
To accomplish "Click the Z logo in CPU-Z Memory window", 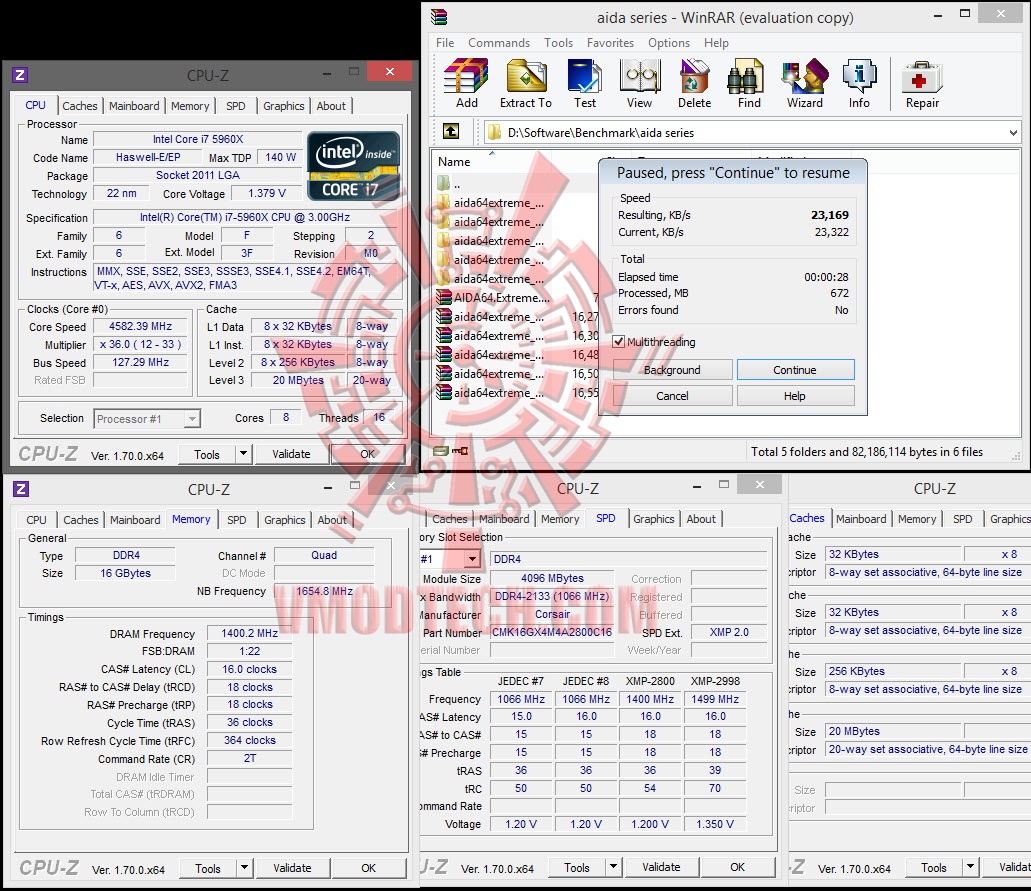I will click(21, 489).
